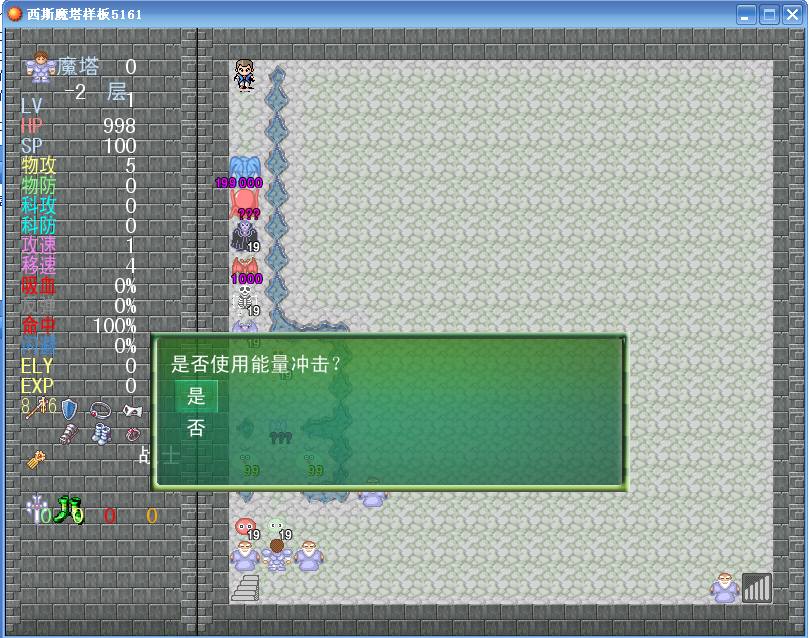Click the ELY currency label
Image resolution: width=810 pixels, height=638 pixels.
tap(37, 366)
